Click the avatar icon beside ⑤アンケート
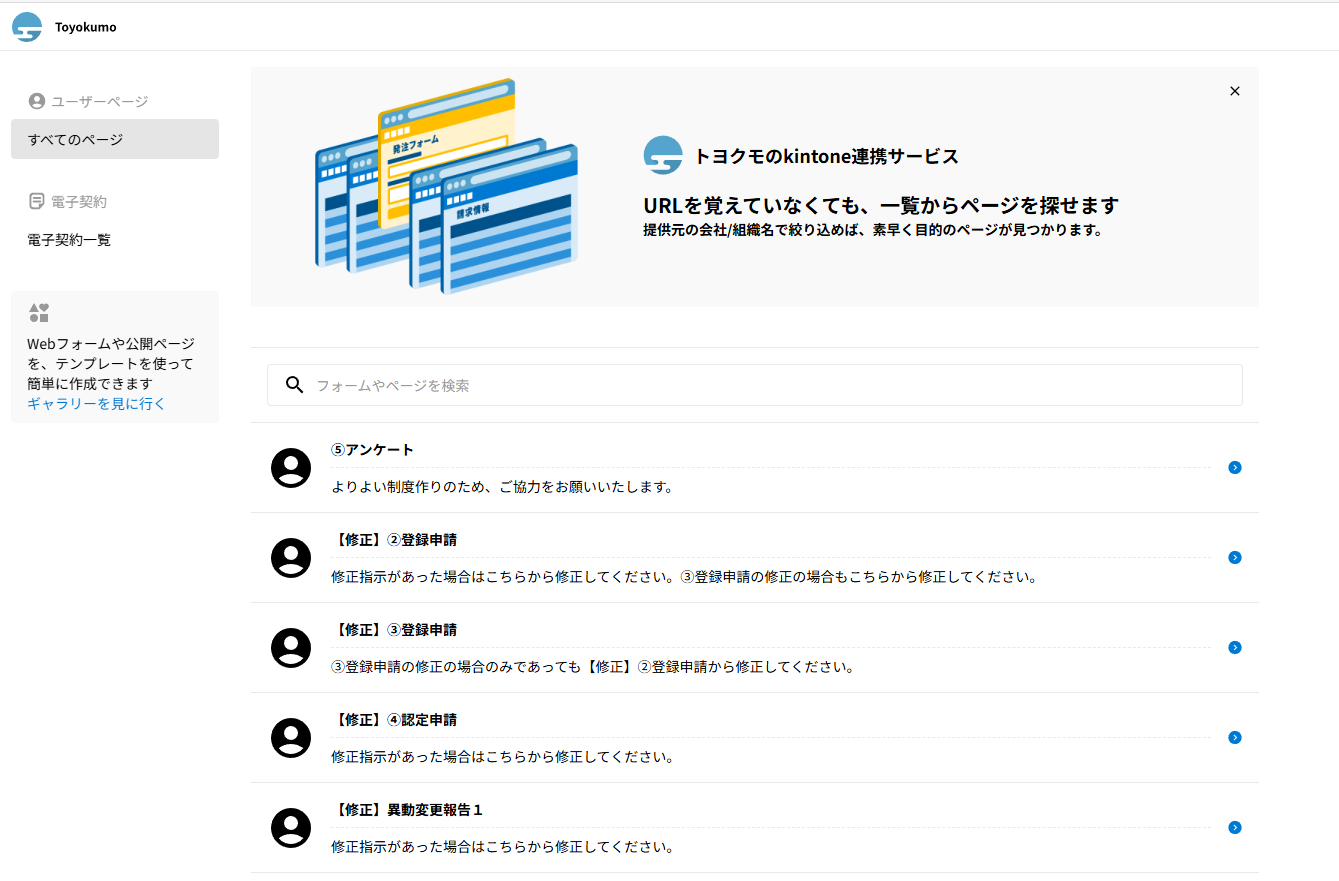Viewport: 1339px width, 881px height. (291, 468)
